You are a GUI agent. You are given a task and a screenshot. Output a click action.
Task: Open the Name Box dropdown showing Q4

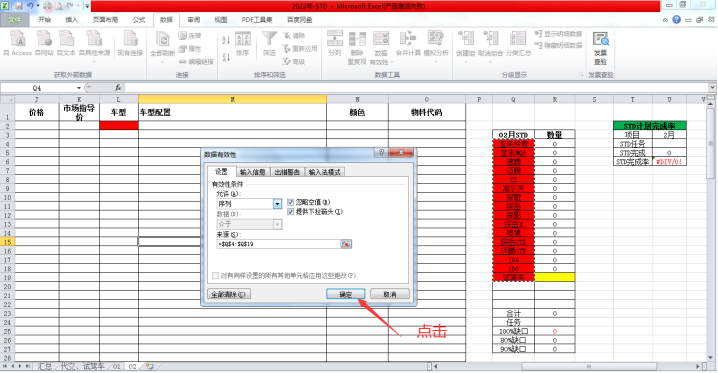point(79,88)
